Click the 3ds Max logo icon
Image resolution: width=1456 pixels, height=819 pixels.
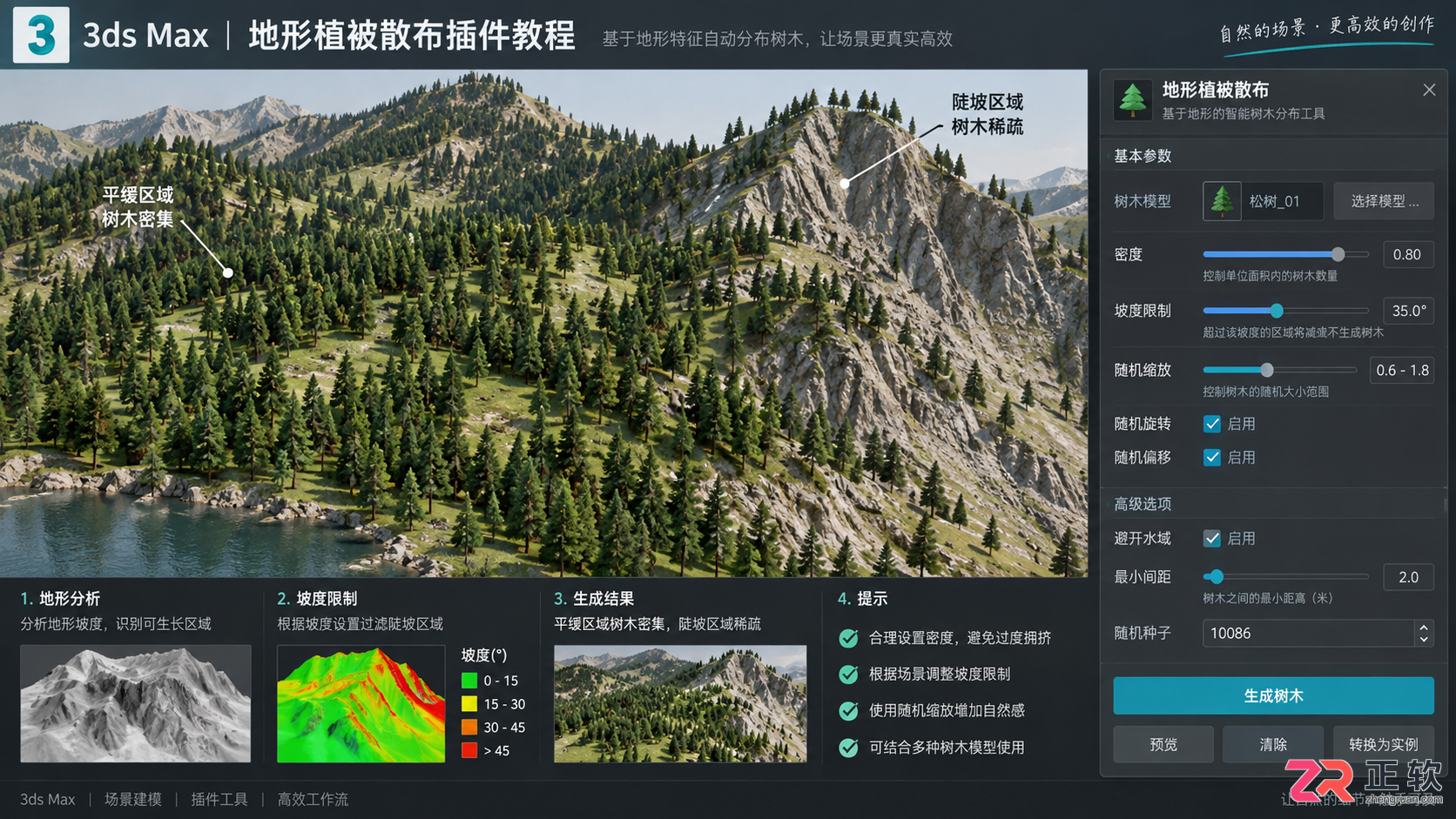(41, 35)
